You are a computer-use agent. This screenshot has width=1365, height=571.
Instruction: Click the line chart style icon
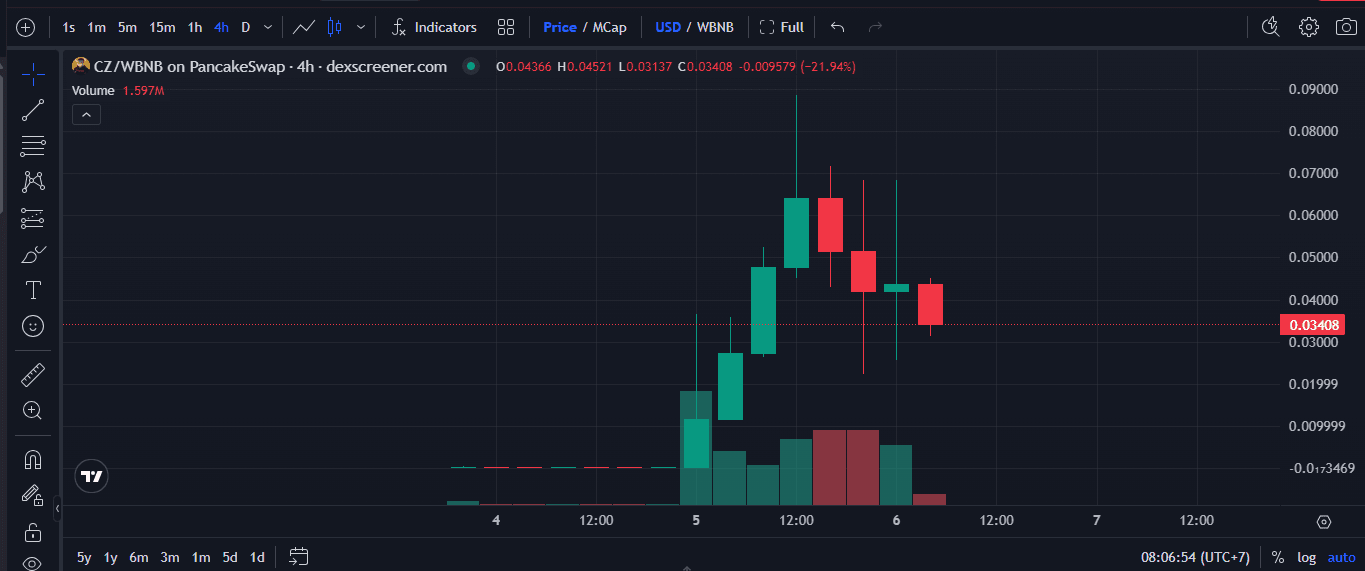tap(304, 27)
